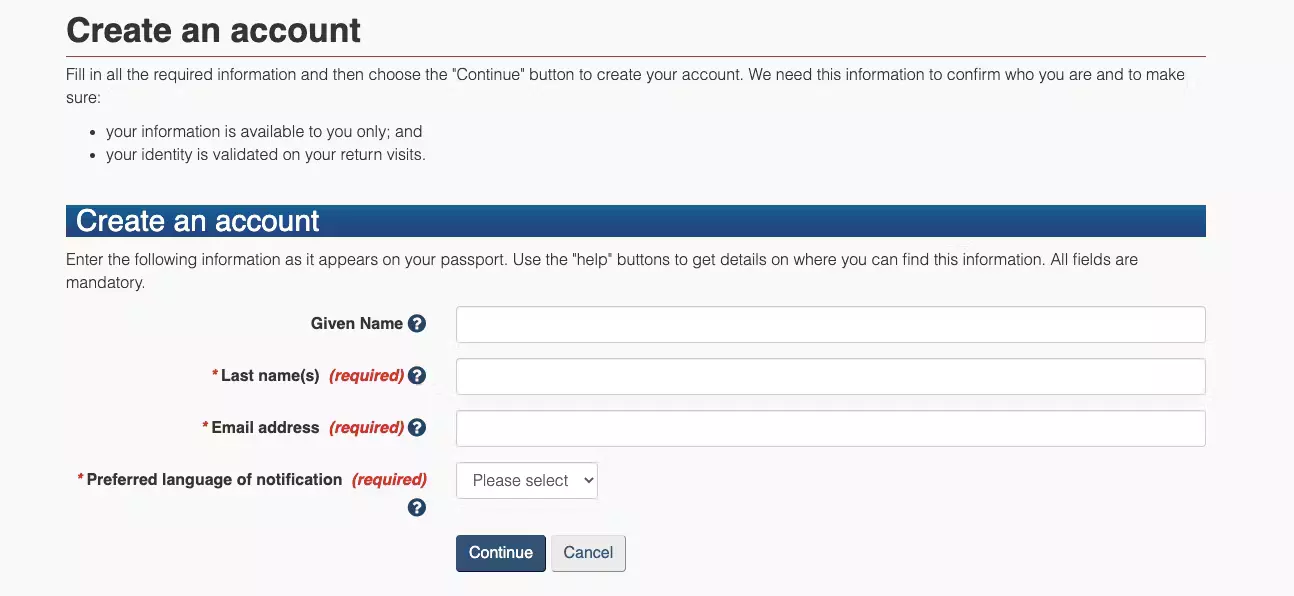Click the bullet about identity validated on return visits
Viewport: 1294px width, 596px height.
pyautogui.click(x=266, y=155)
